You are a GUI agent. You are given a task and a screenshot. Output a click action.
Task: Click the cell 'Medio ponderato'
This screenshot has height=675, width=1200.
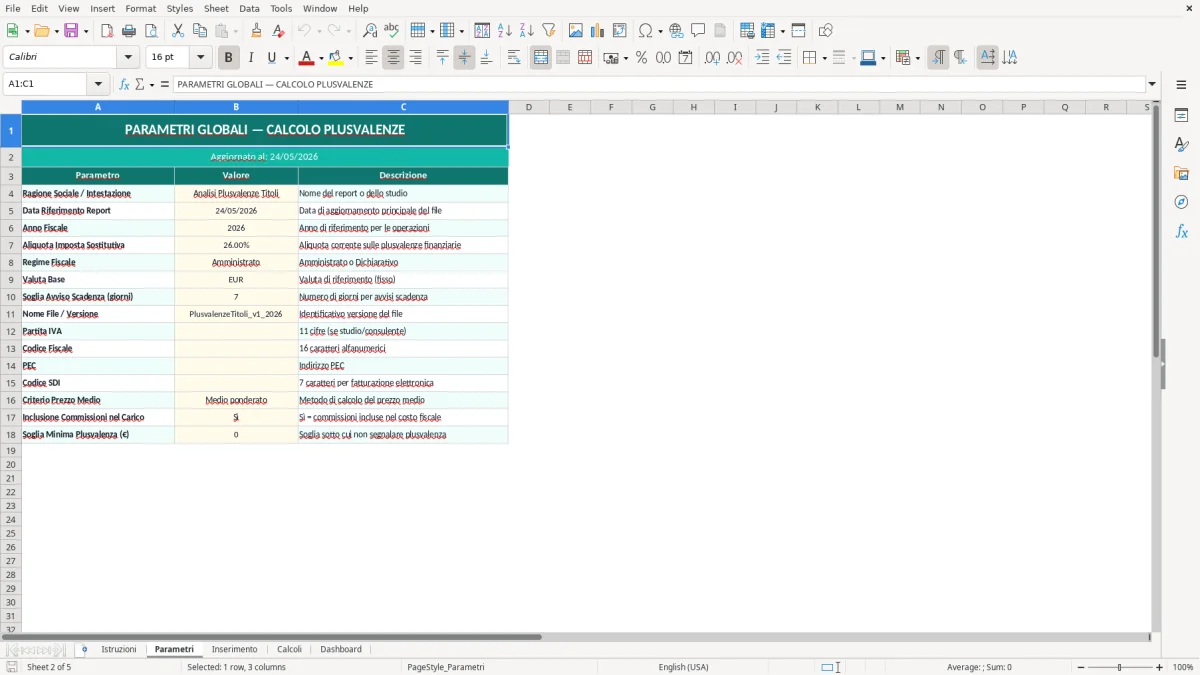[x=236, y=400]
